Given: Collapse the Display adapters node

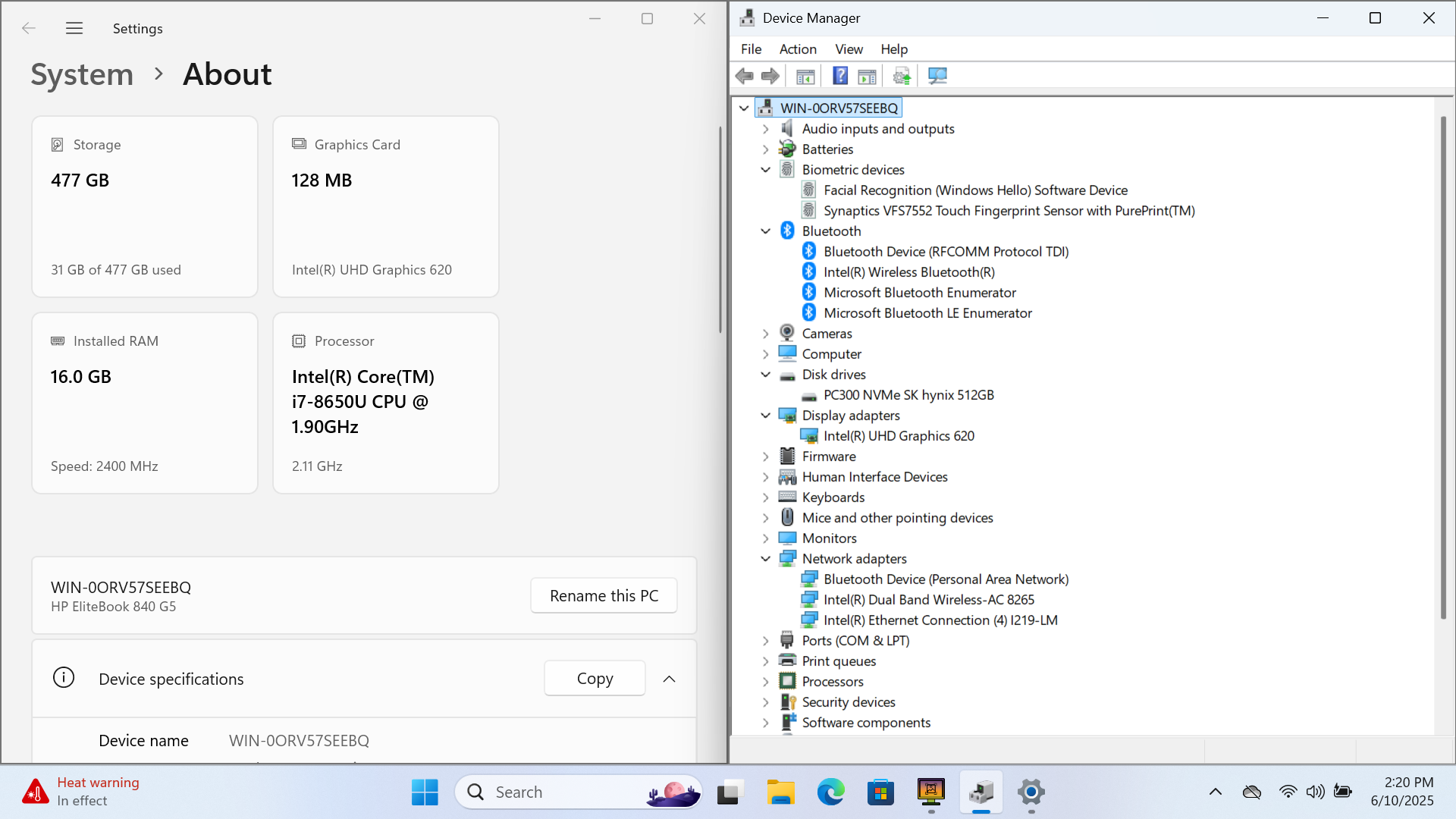Looking at the screenshot, I should (x=766, y=416).
